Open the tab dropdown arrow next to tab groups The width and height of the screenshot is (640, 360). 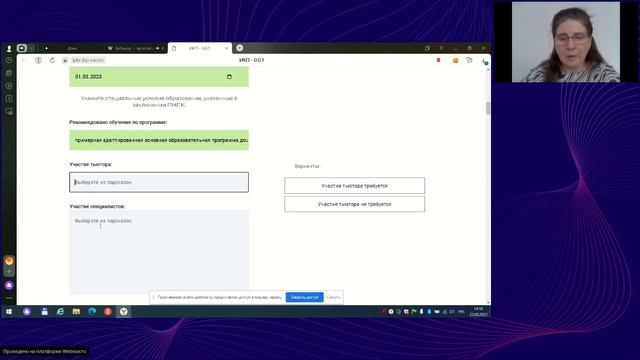pos(32,48)
